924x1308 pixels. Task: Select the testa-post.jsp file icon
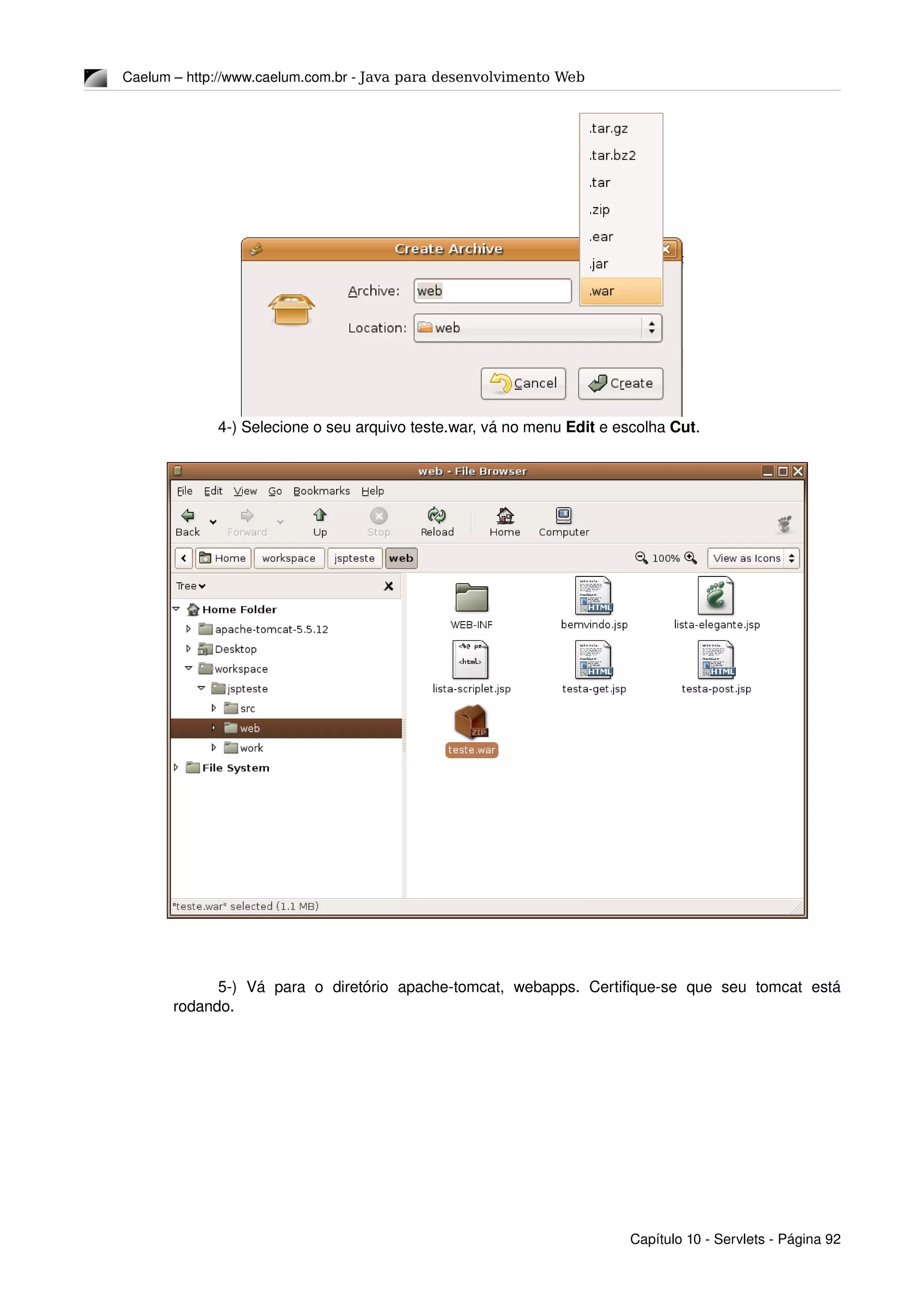[716, 660]
